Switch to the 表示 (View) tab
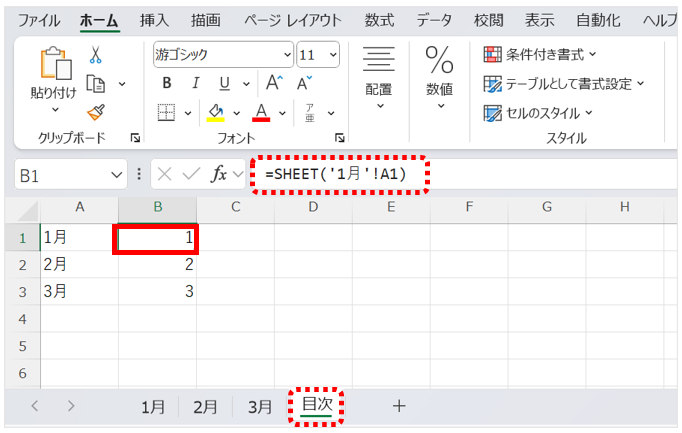The height and width of the screenshot is (433, 682). [539, 20]
